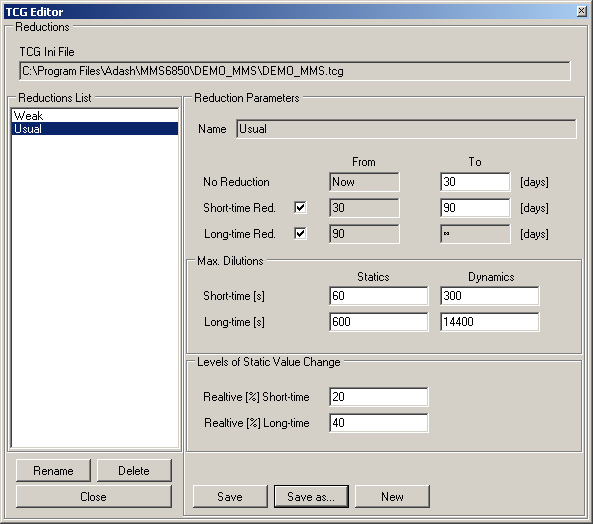The width and height of the screenshot is (593, 524).
Task: Click the Rename button
Action: pos(53,471)
